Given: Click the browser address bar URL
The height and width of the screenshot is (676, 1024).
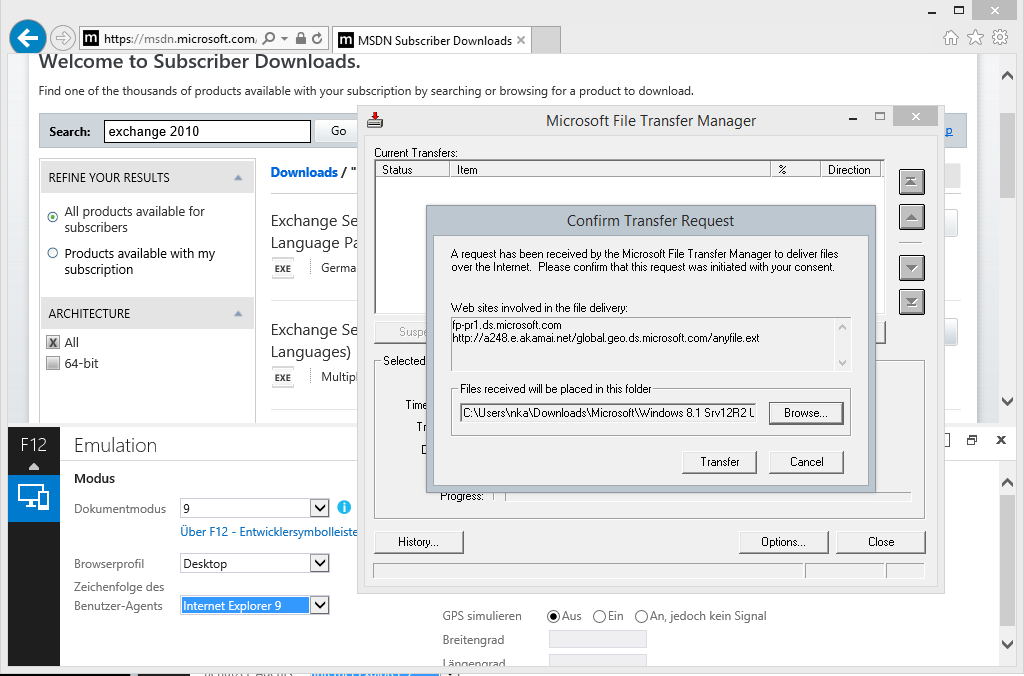Looking at the screenshot, I should coord(180,39).
